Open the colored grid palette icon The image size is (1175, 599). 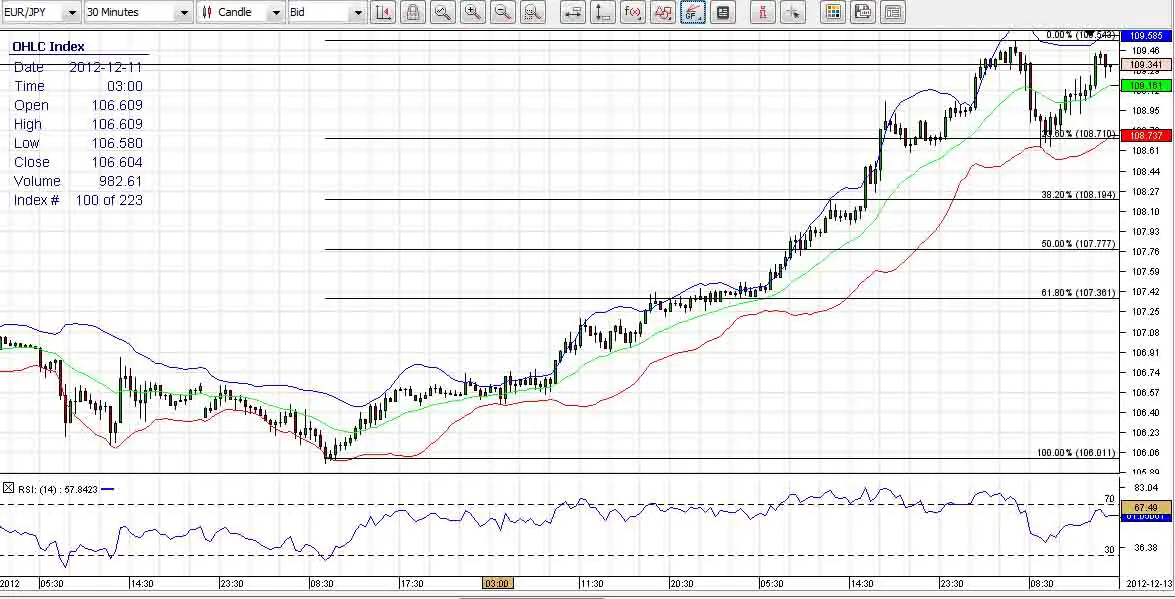coord(833,12)
